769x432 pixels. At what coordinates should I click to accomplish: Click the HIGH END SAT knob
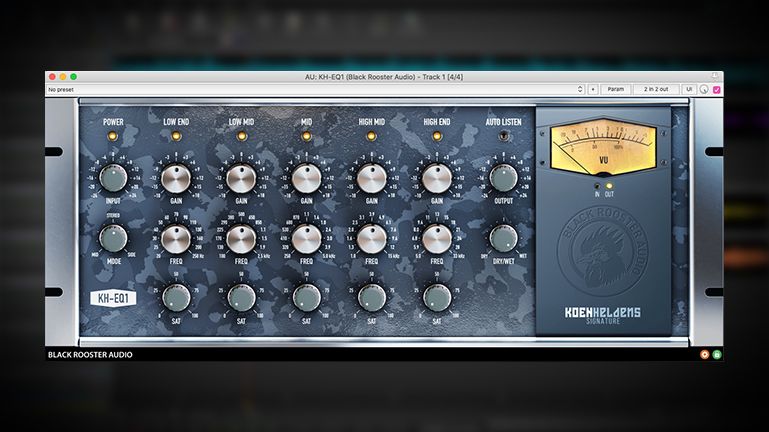coord(437,298)
